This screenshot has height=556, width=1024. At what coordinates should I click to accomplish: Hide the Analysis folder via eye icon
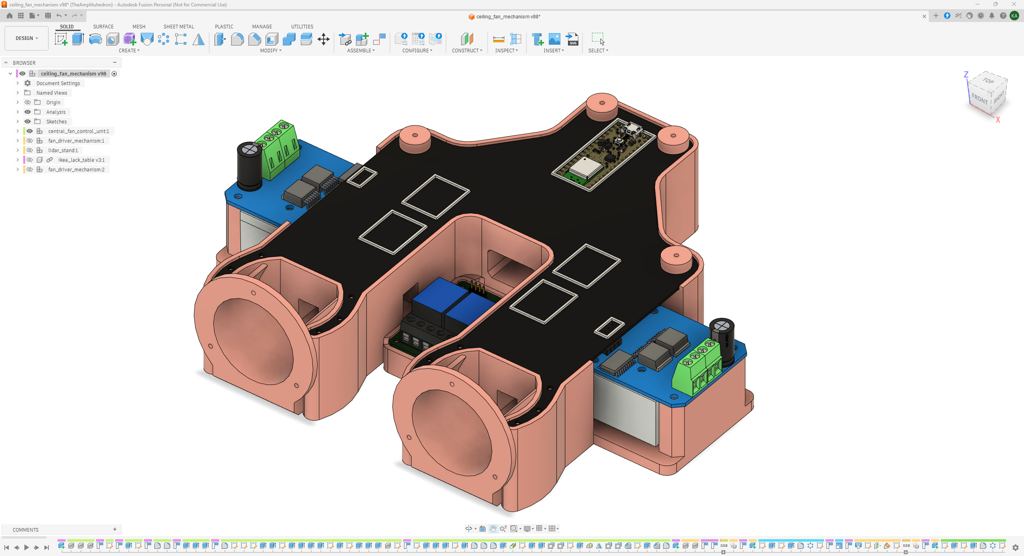(27, 112)
